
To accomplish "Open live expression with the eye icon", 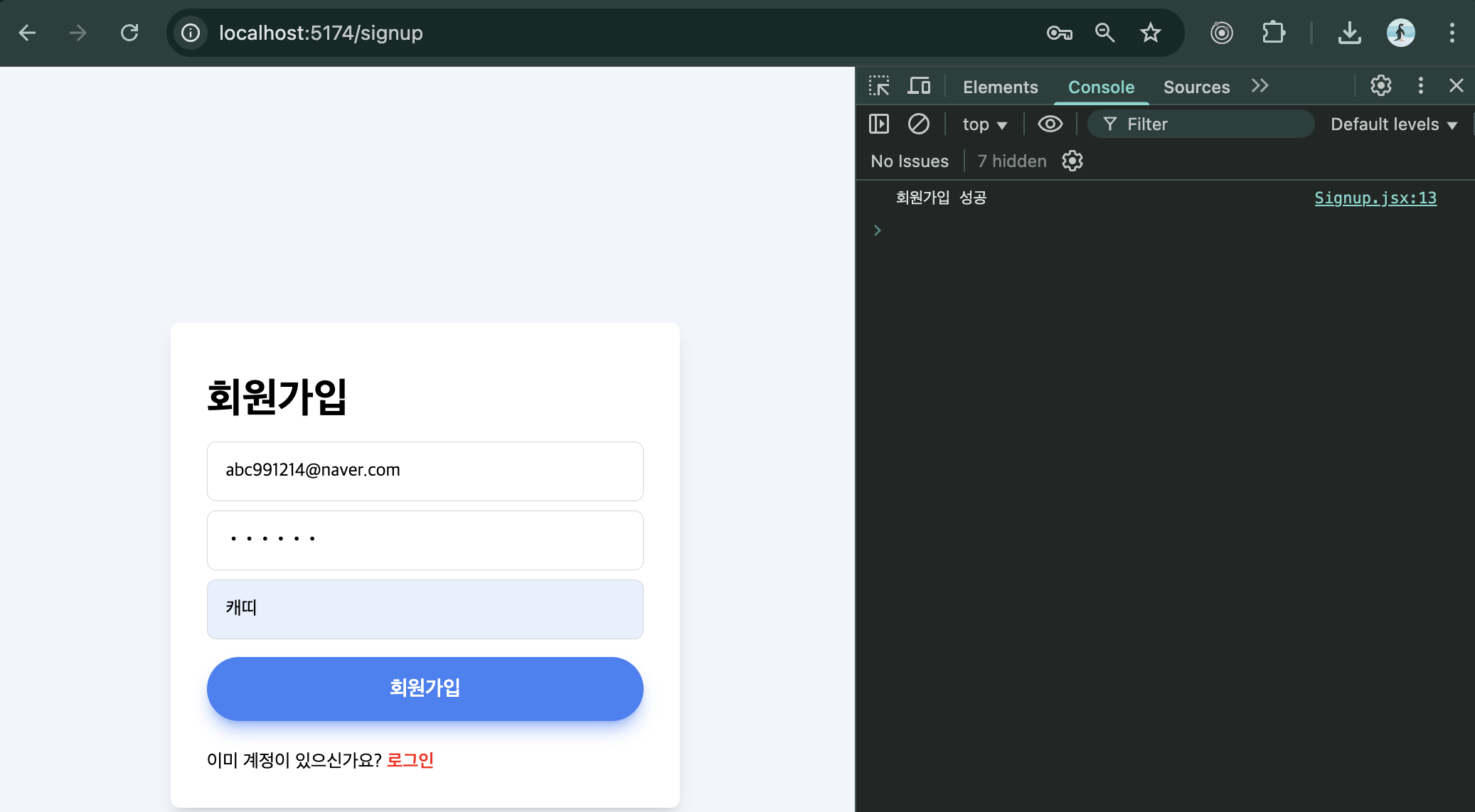I will point(1050,124).
